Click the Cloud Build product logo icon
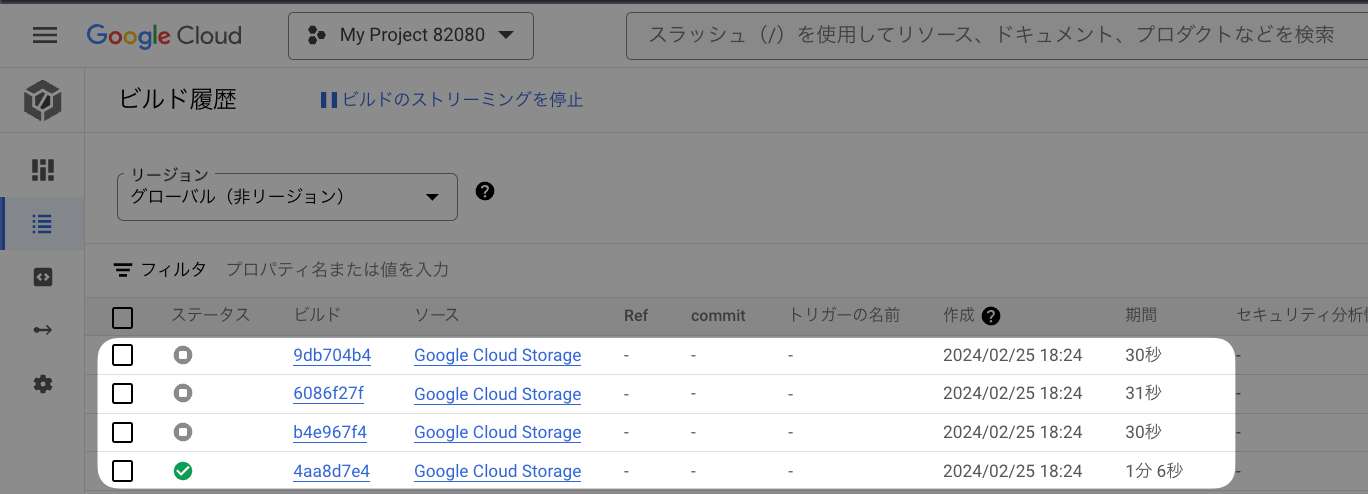Image resolution: width=1368 pixels, height=494 pixels. click(43, 101)
